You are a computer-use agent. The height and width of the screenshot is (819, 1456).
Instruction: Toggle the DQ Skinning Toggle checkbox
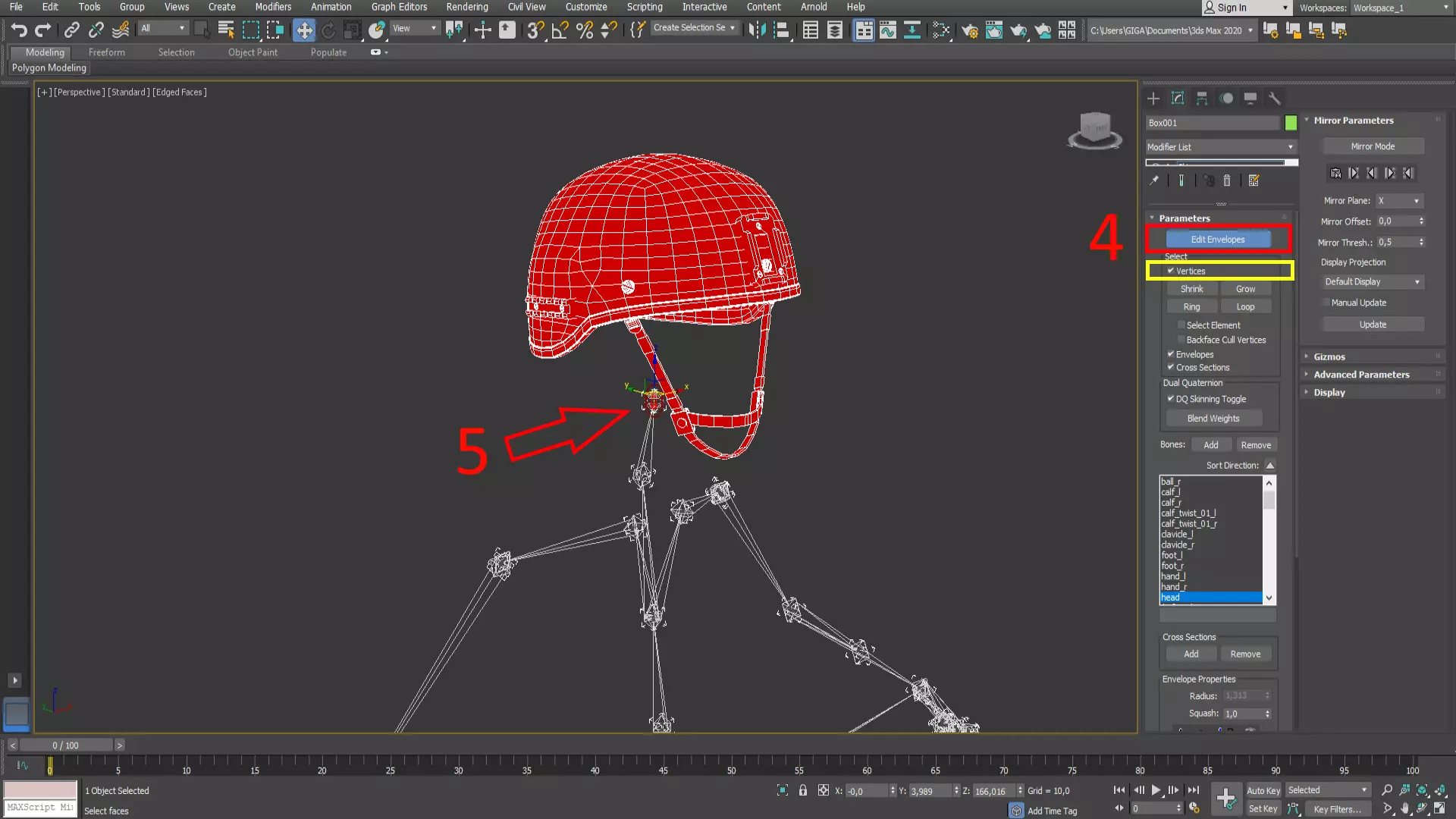click(x=1171, y=399)
